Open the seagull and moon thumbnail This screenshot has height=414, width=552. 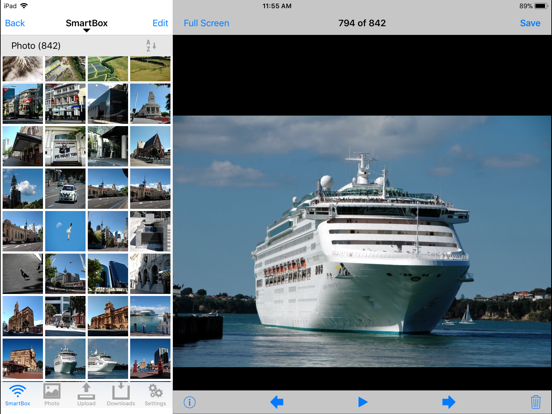pos(65,231)
